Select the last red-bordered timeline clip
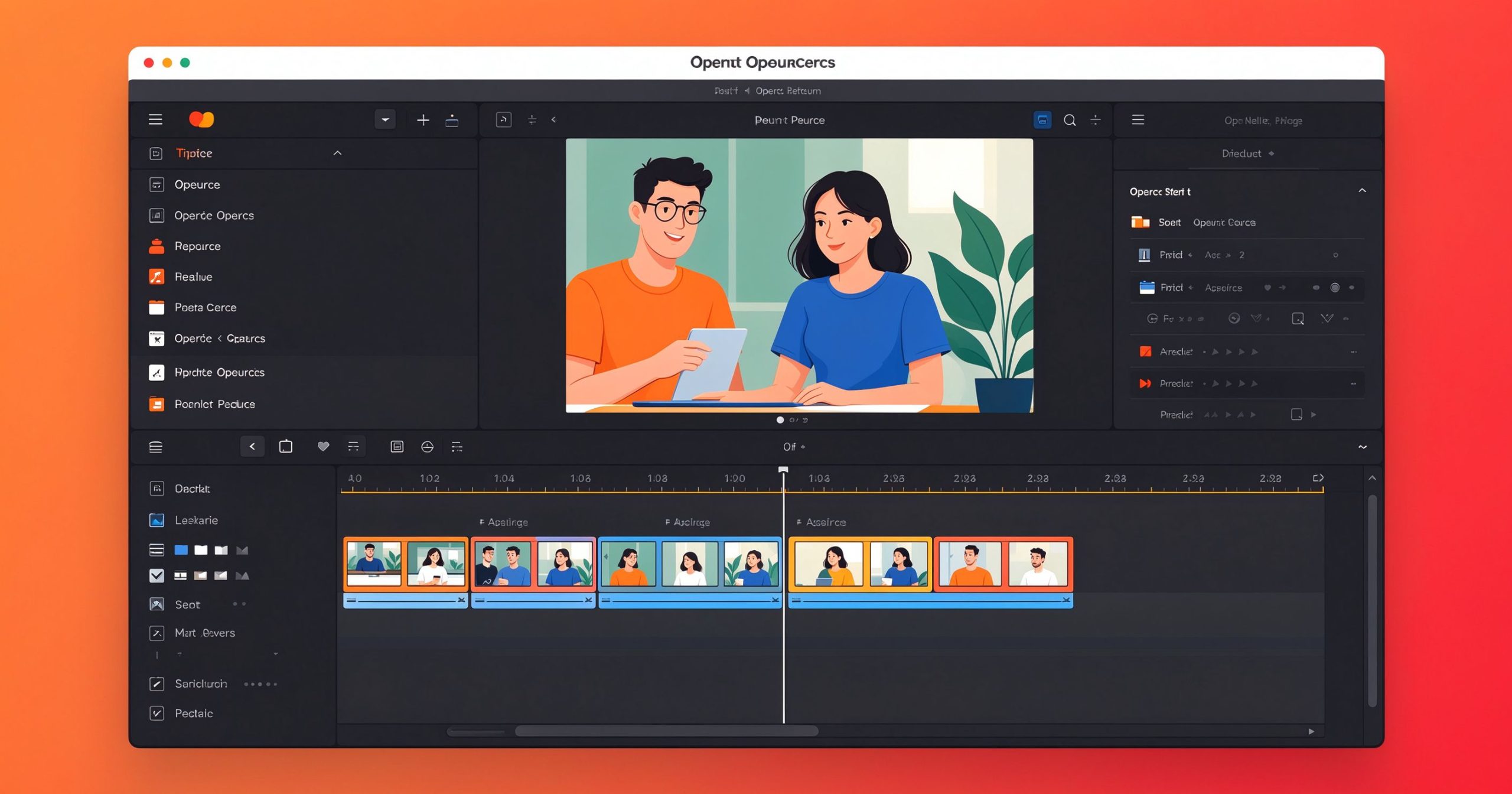 (x=1003, y=564)
